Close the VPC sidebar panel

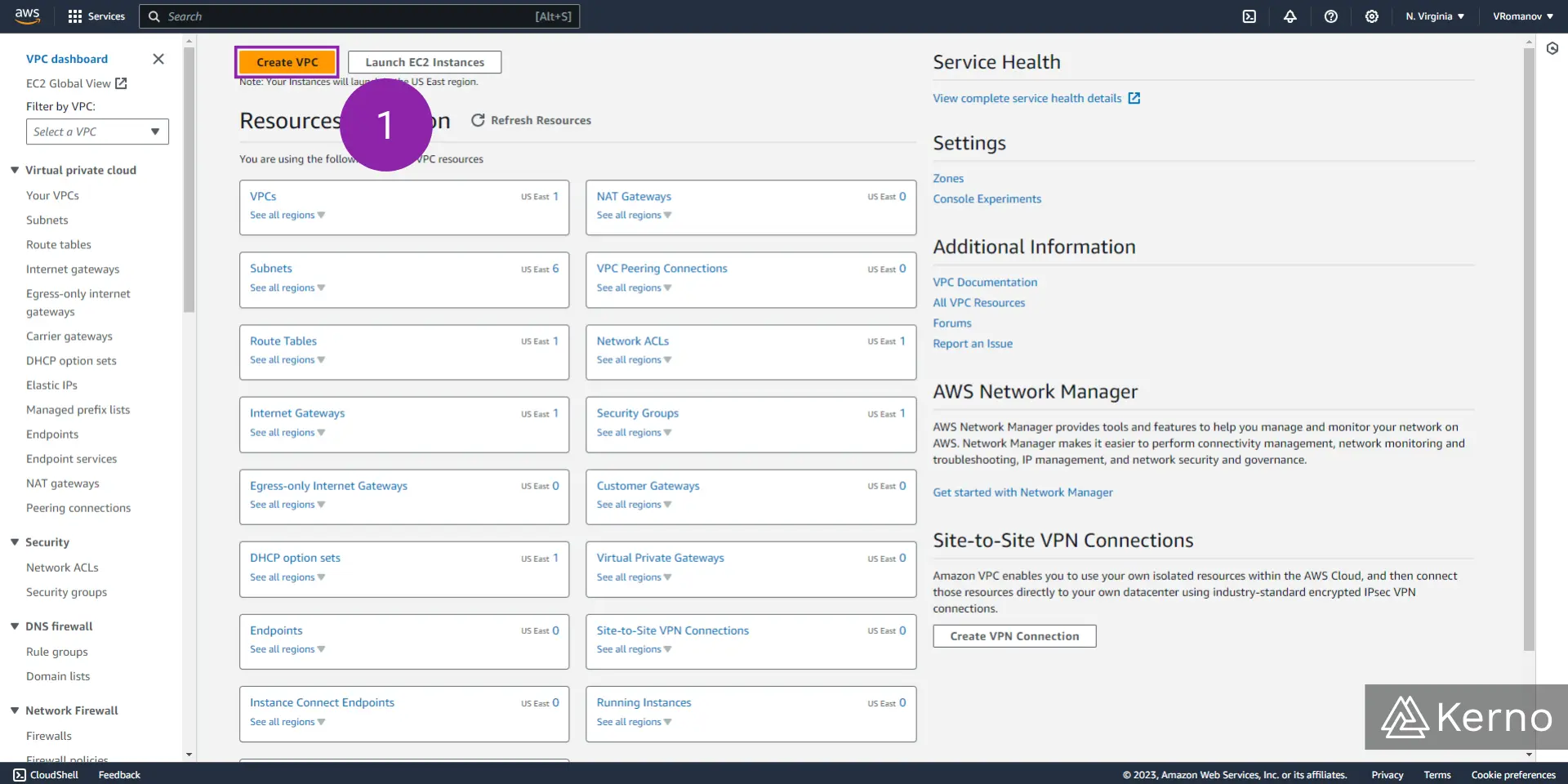point(158,59)
